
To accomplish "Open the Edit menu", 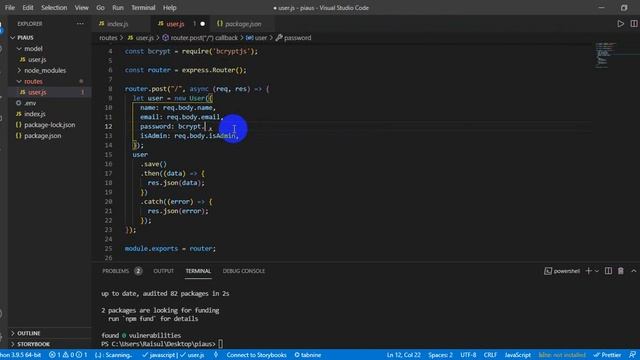I will coord(28,8).
